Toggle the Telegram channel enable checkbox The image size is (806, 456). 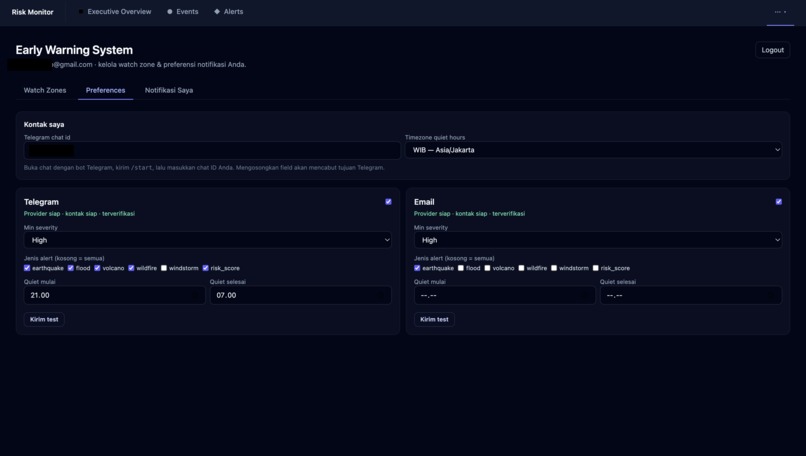point(388,202)
